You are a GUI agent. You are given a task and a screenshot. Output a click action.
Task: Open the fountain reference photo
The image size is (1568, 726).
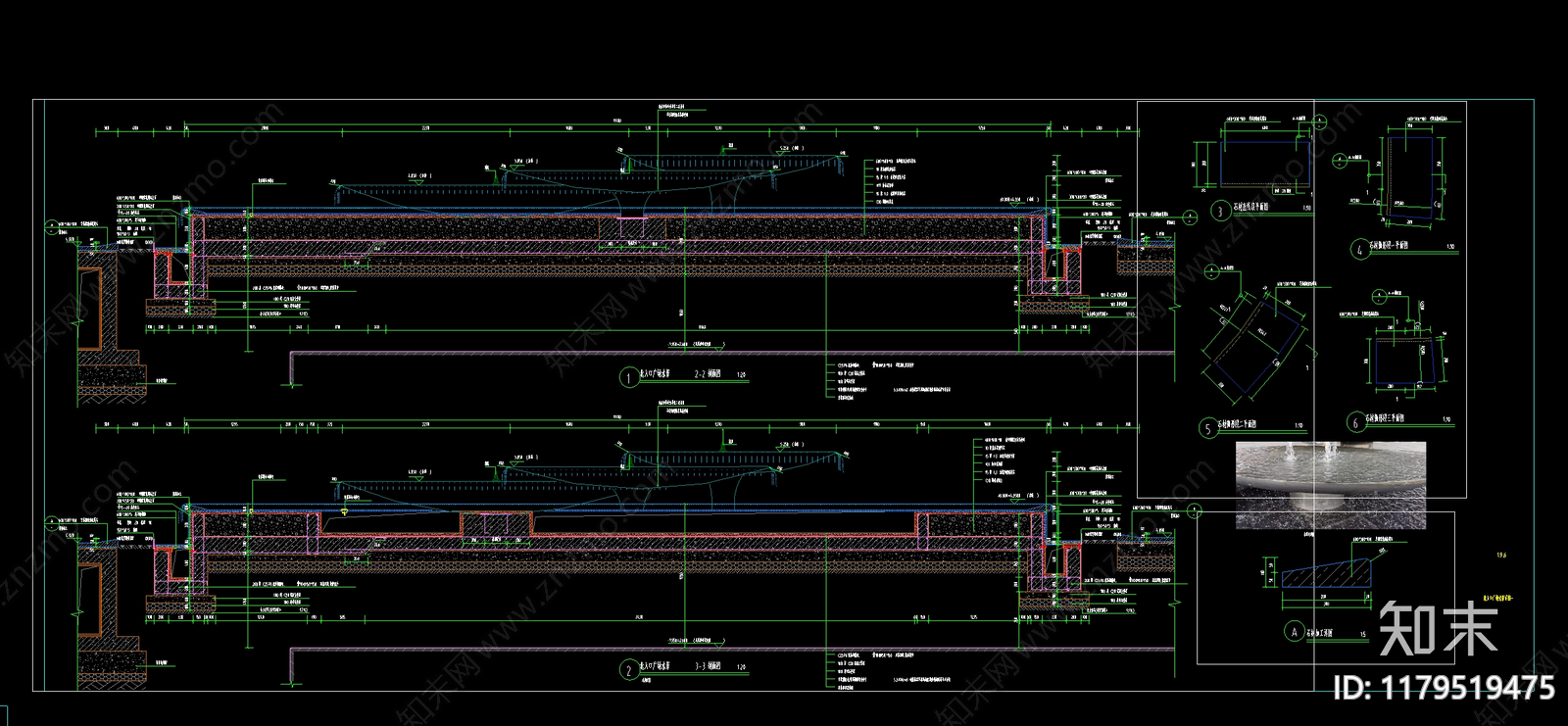click(x=1331, y=484)
